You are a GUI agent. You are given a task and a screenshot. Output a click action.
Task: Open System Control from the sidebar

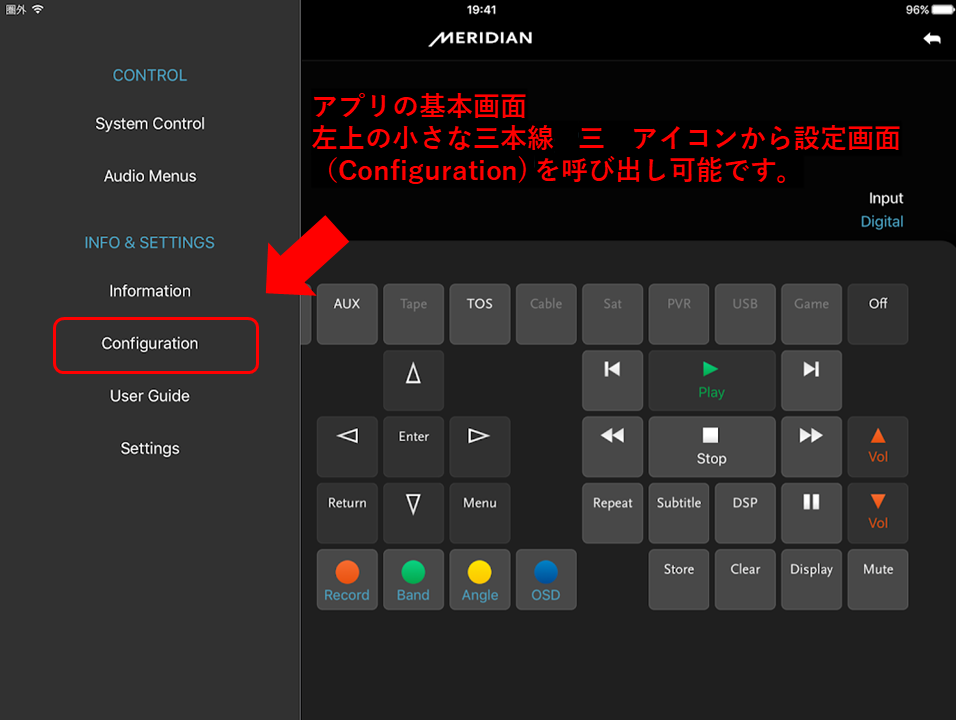150,124
